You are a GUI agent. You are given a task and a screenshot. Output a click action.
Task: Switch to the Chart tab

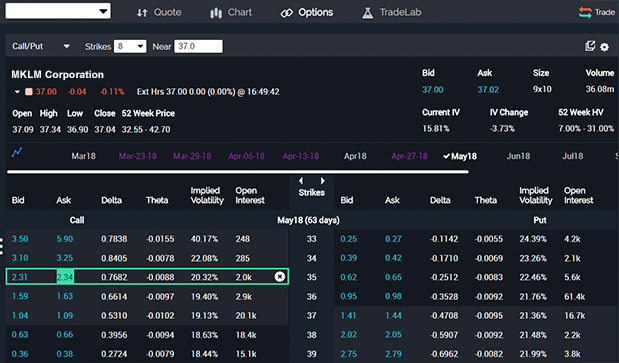(x=231, y=13)
